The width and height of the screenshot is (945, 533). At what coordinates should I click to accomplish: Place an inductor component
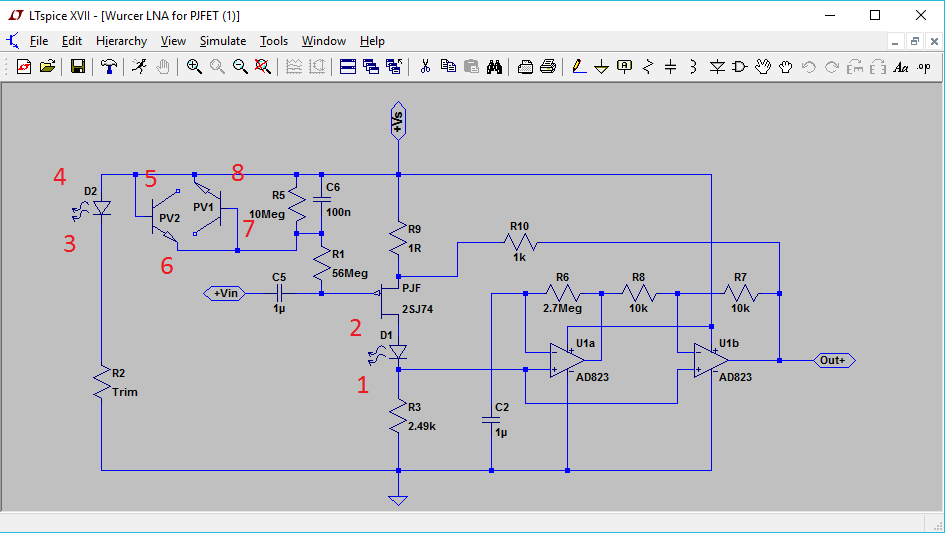pos(694,66)
